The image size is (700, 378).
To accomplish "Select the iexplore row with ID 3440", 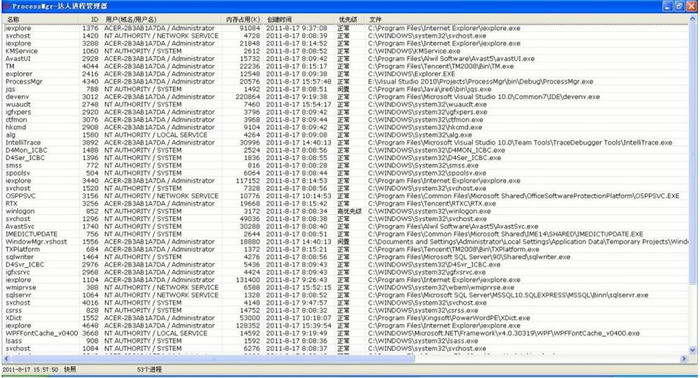I will click(x=346, y=181).
